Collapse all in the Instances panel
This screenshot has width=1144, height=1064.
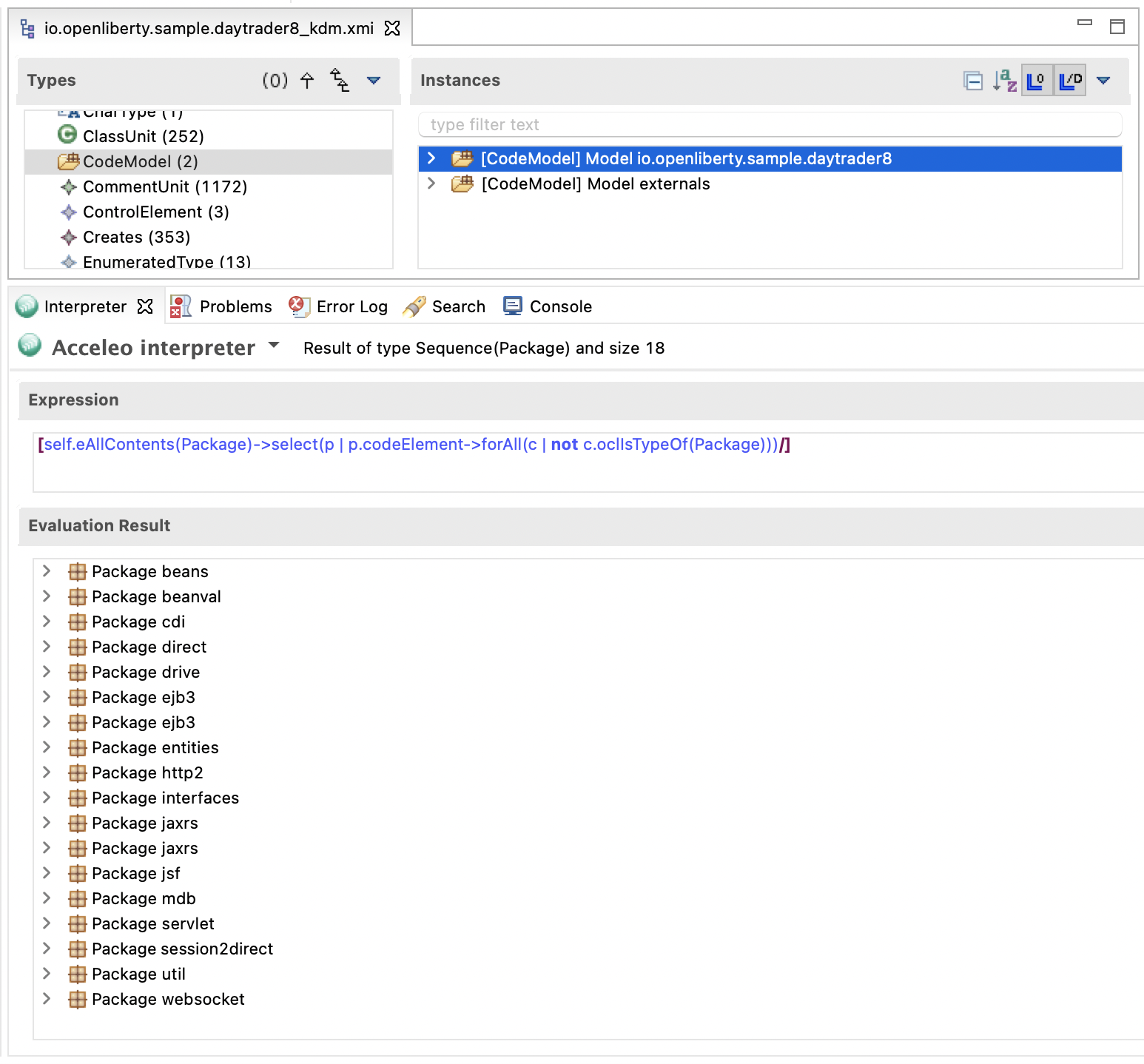[973, 81]
